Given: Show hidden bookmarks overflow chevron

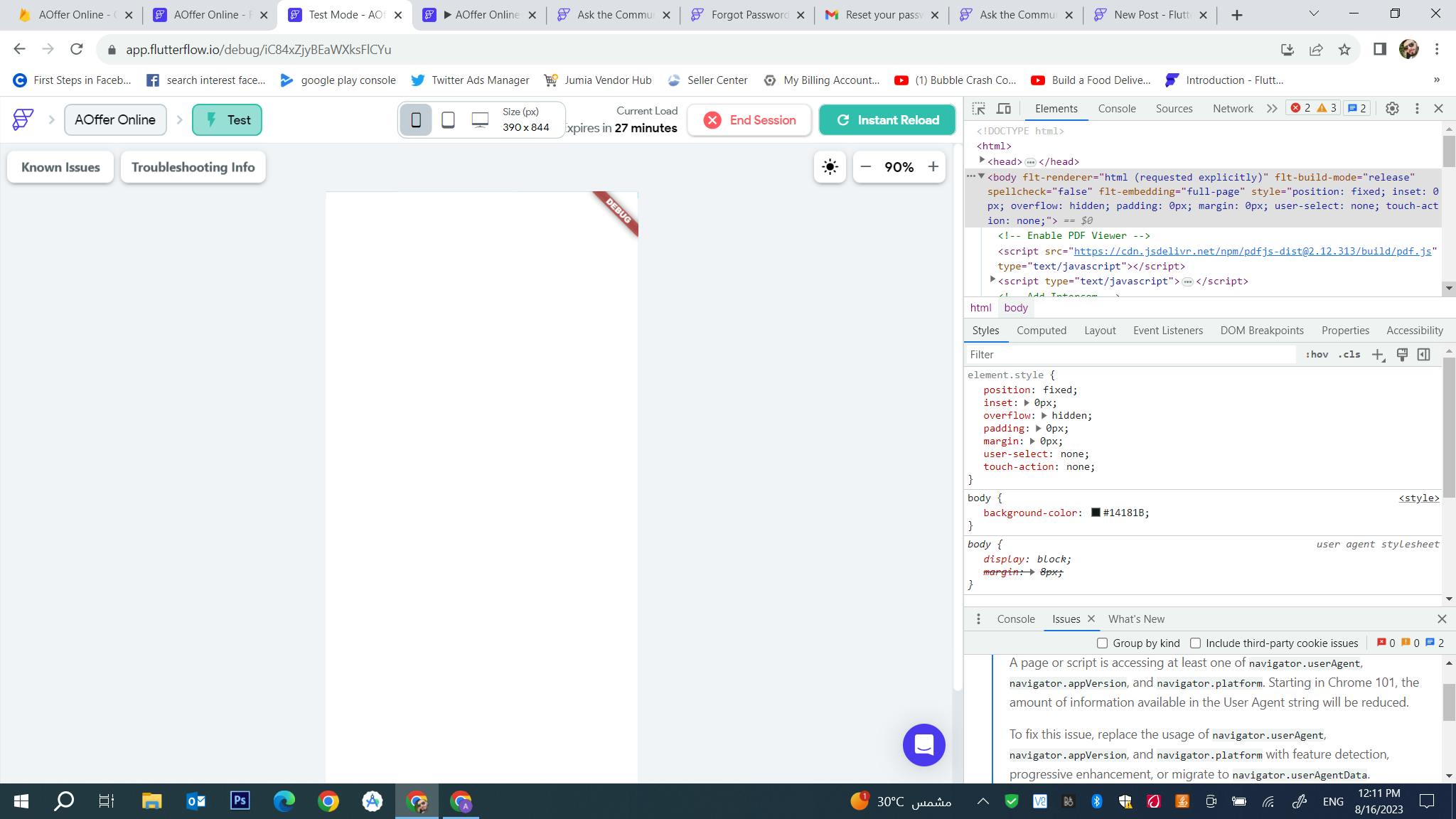Looking at the screenshot, I should (1436, 80).
